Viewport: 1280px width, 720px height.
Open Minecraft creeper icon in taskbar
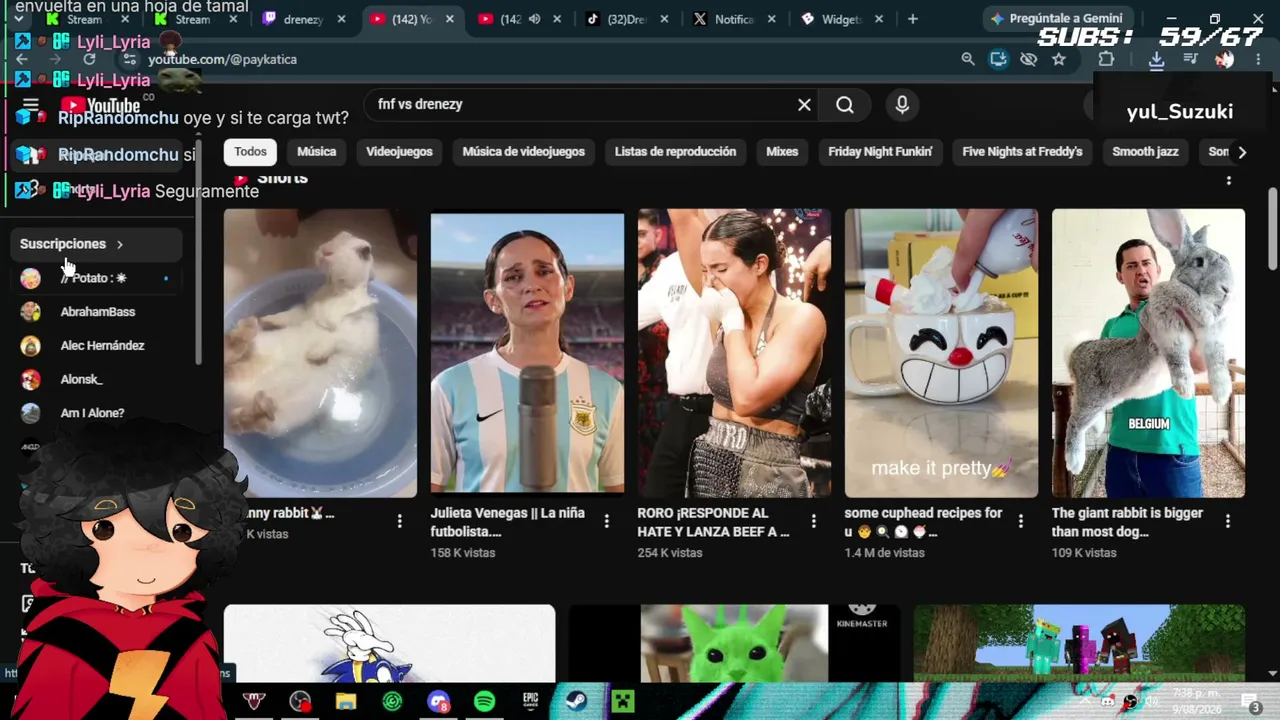tap(622, 701)
